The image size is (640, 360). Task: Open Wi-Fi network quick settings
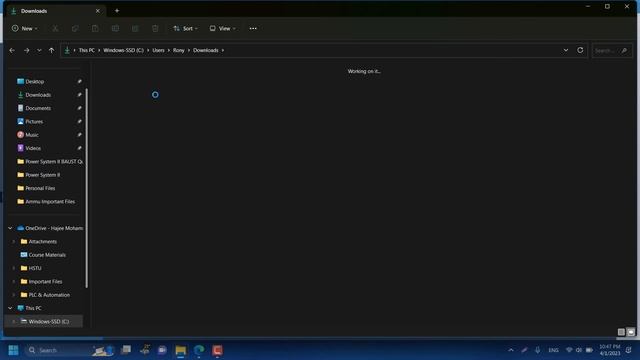(569, 350)
